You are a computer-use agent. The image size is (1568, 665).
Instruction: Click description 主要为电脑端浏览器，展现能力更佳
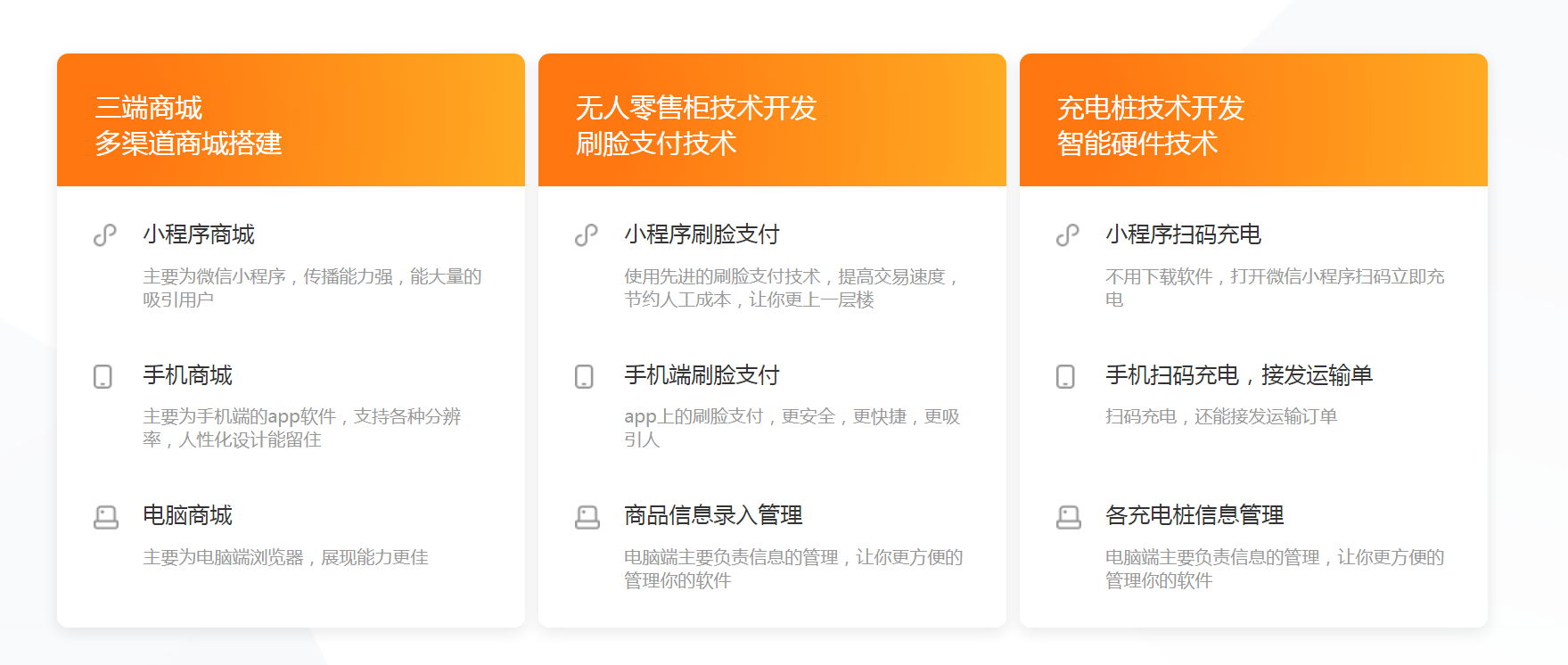[x=285, y=557]
